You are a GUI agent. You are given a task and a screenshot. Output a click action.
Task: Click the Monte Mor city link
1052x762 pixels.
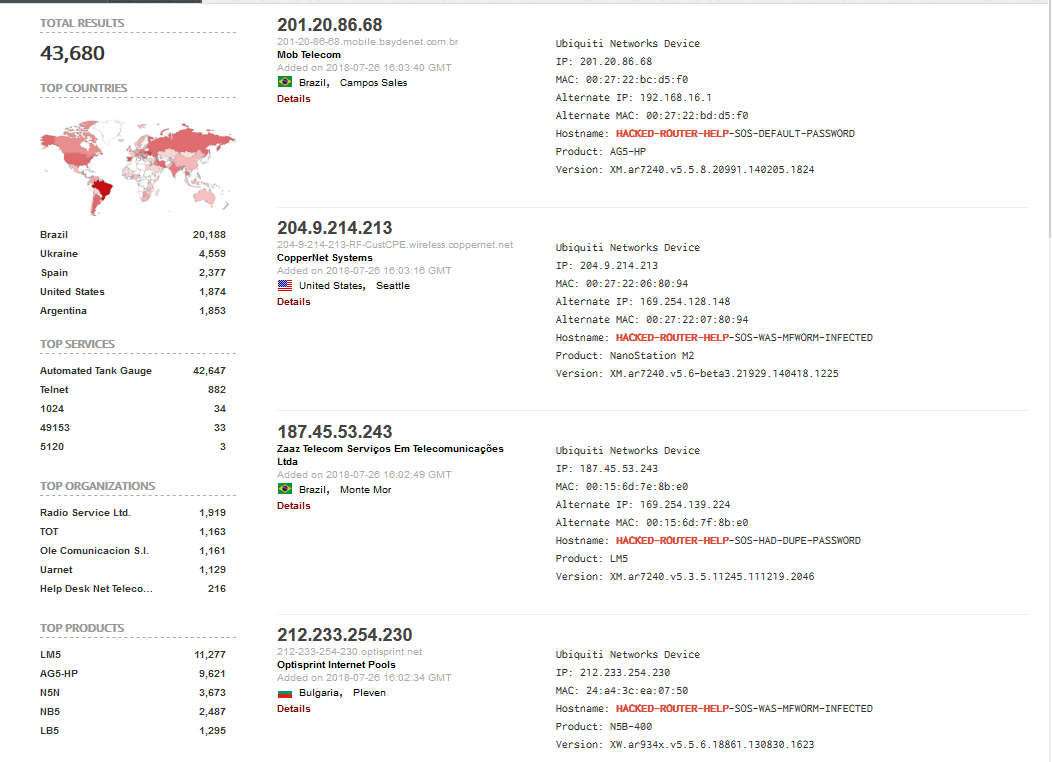[366, 490]
